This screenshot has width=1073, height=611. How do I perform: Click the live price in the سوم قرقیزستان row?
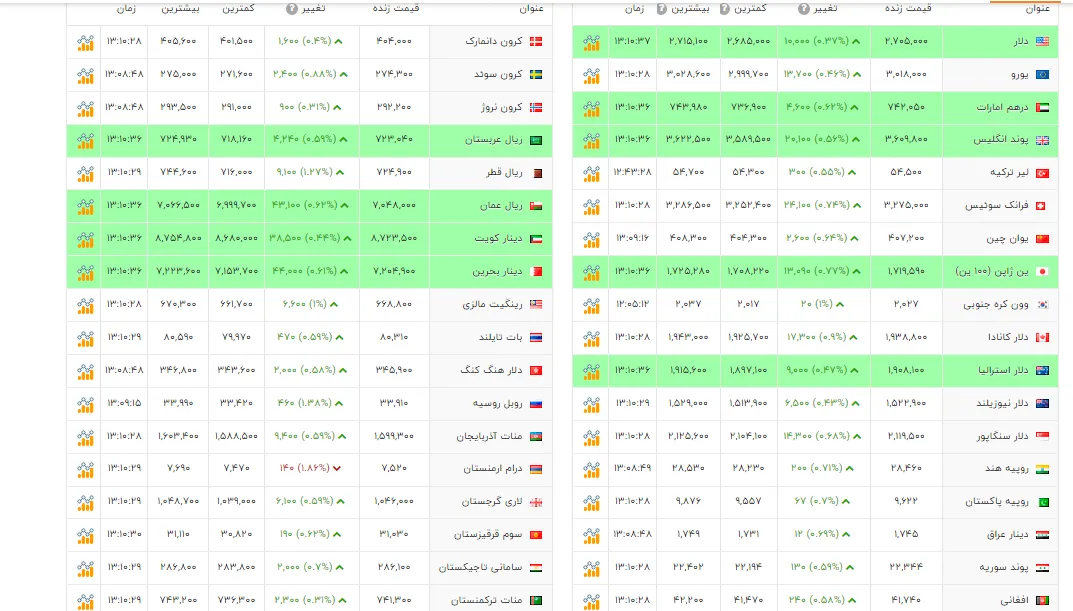pos(394,534)
